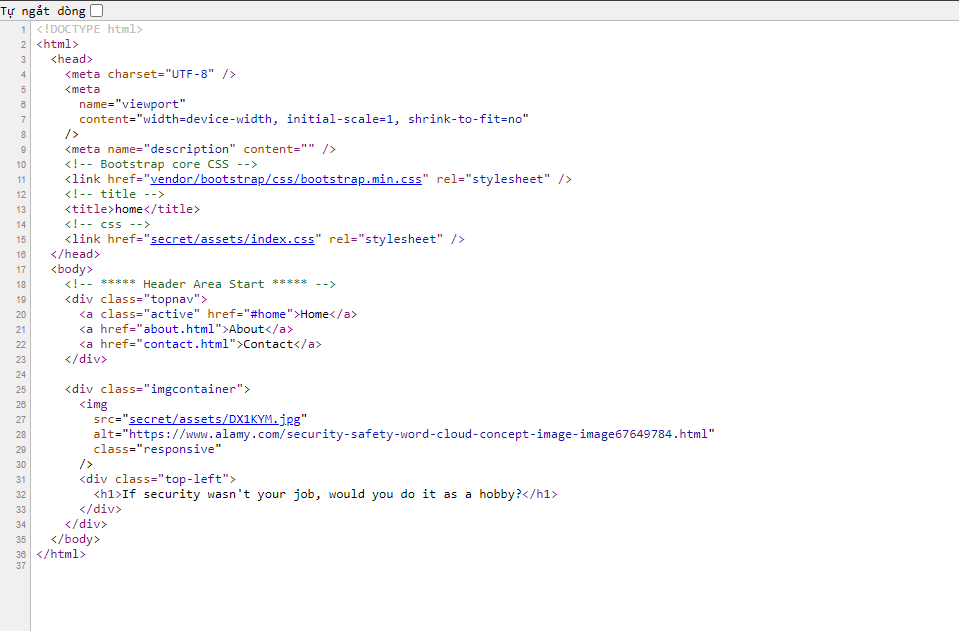Open the bootstrap.min.css stylesheet link
This screenshot has height=631, width=959.
tap(289, 179)
